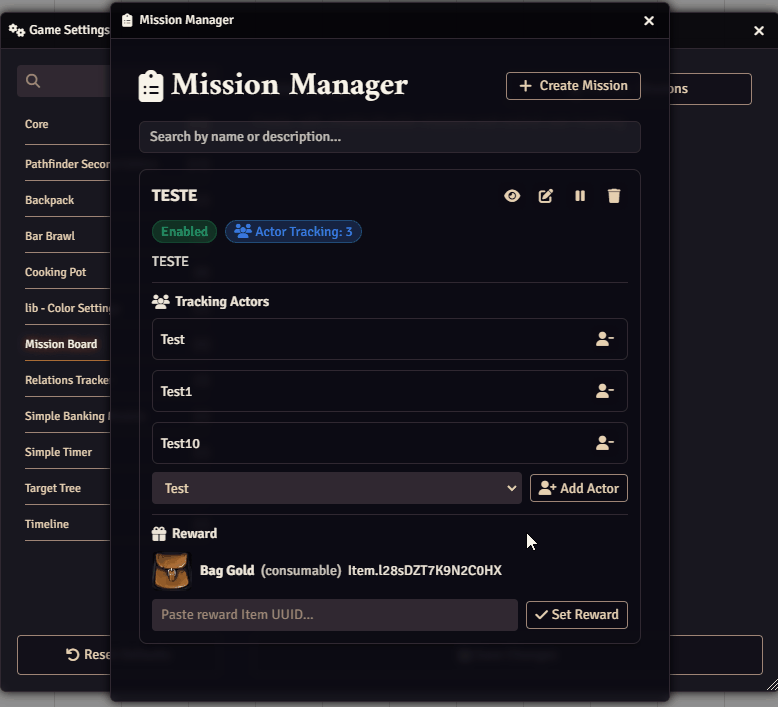Viewport: 778px width, 707px height.
Task: Focus the Search by name or description field
Action: pyautogui.click(x=389, y=137)
